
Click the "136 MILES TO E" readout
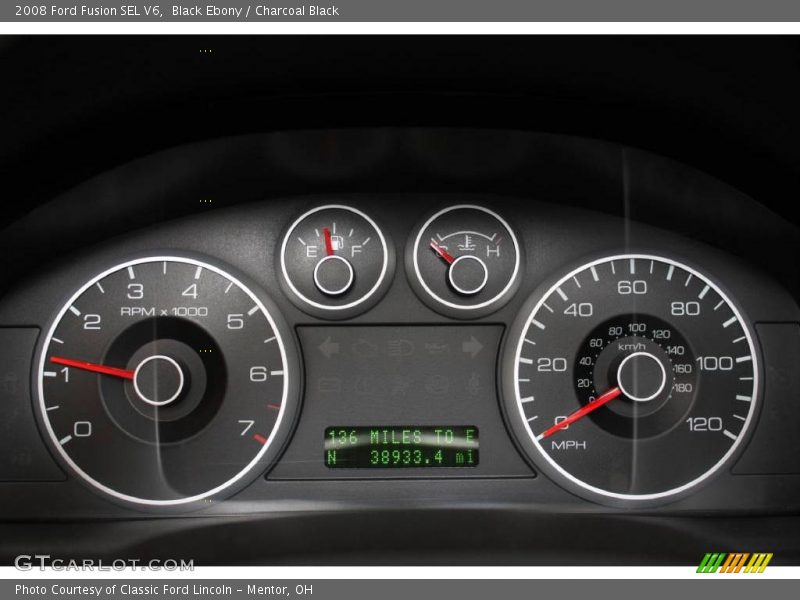coord(402,437)
